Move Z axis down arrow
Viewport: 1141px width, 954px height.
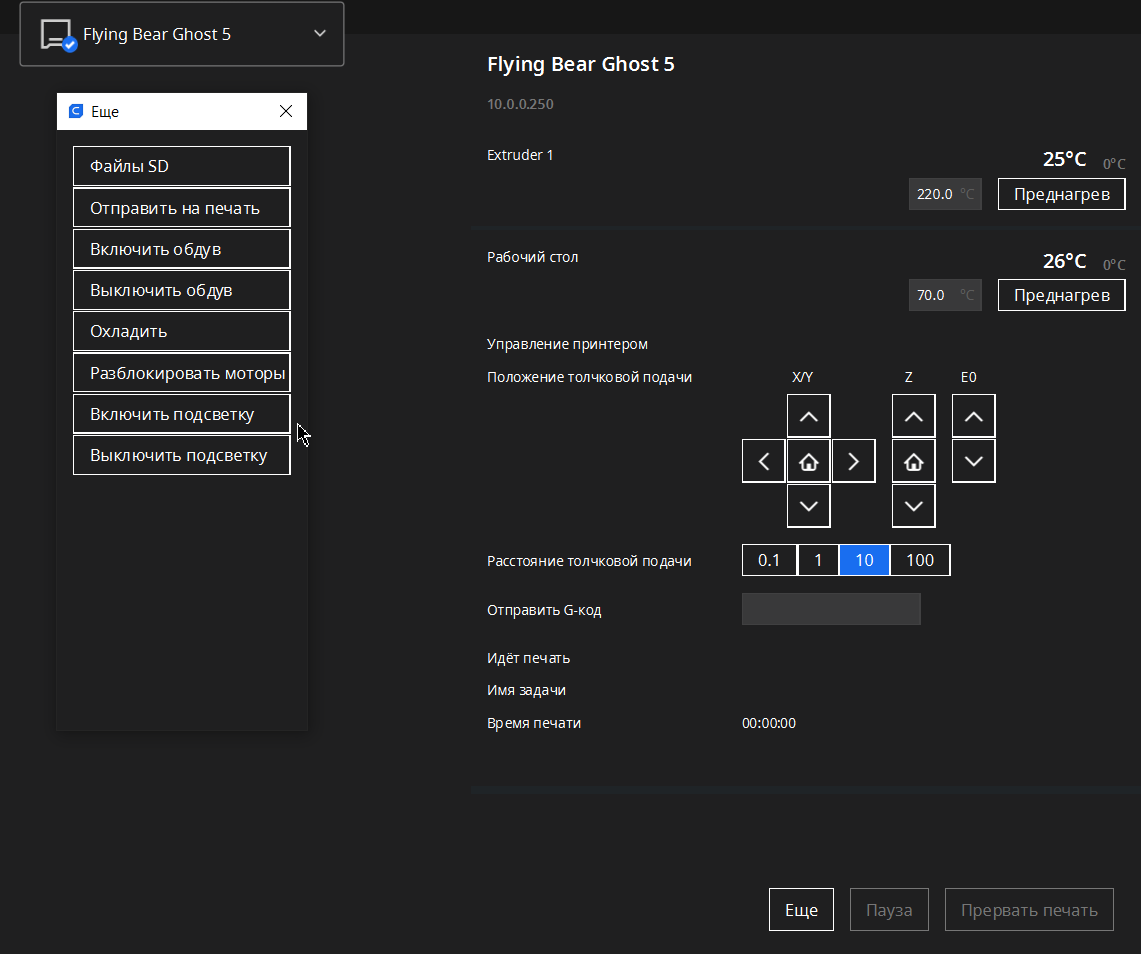point(913,506)
